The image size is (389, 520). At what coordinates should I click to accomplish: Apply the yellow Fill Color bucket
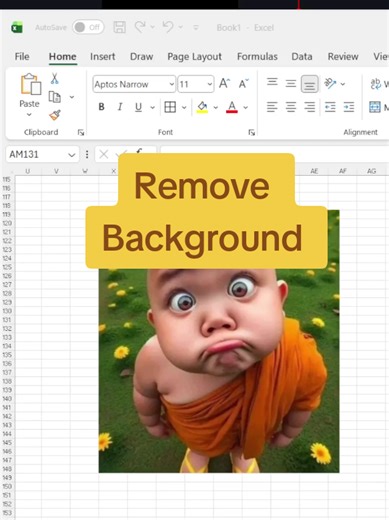(x=202, y=107)
